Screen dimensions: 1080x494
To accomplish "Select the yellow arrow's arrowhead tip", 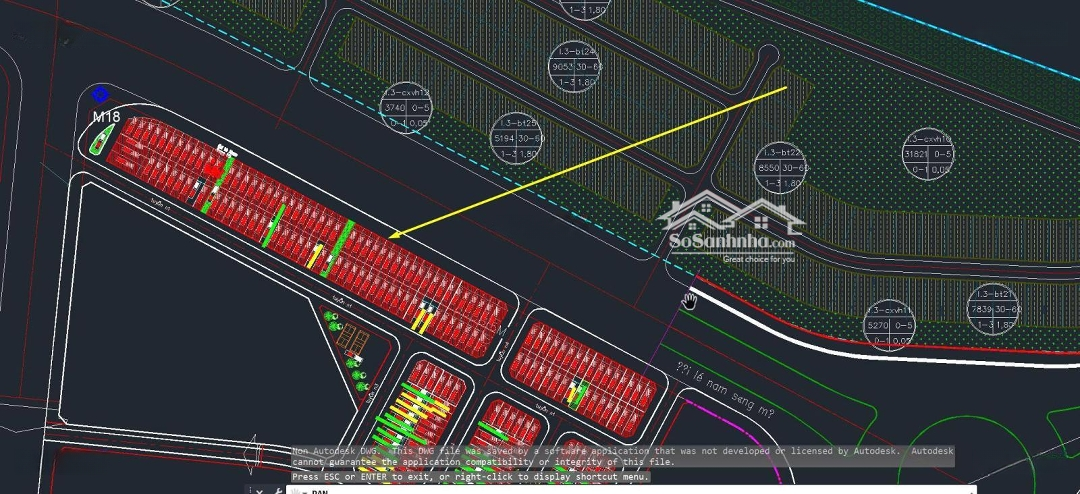I will 391,237.
